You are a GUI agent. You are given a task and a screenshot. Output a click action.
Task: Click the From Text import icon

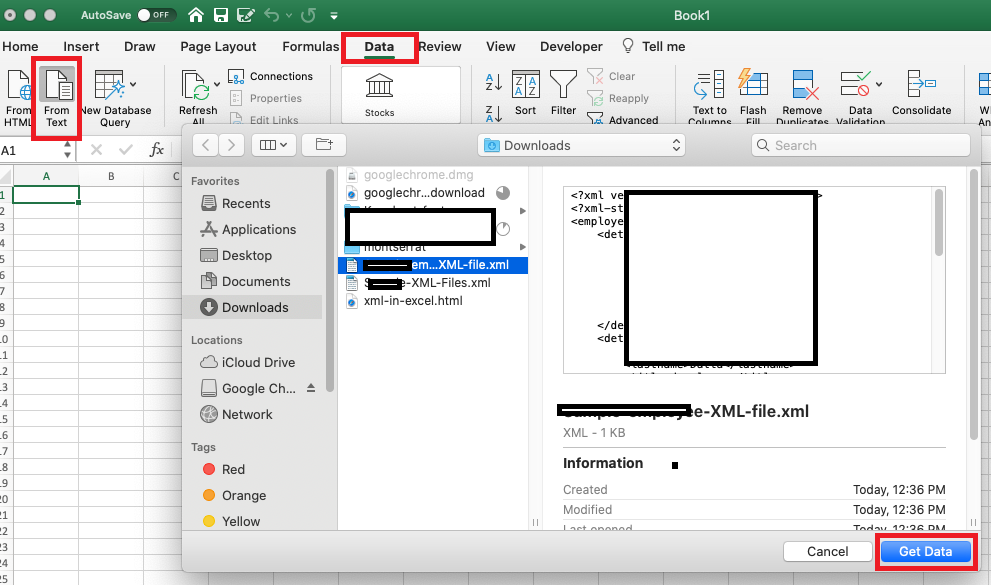pos(57,85)
